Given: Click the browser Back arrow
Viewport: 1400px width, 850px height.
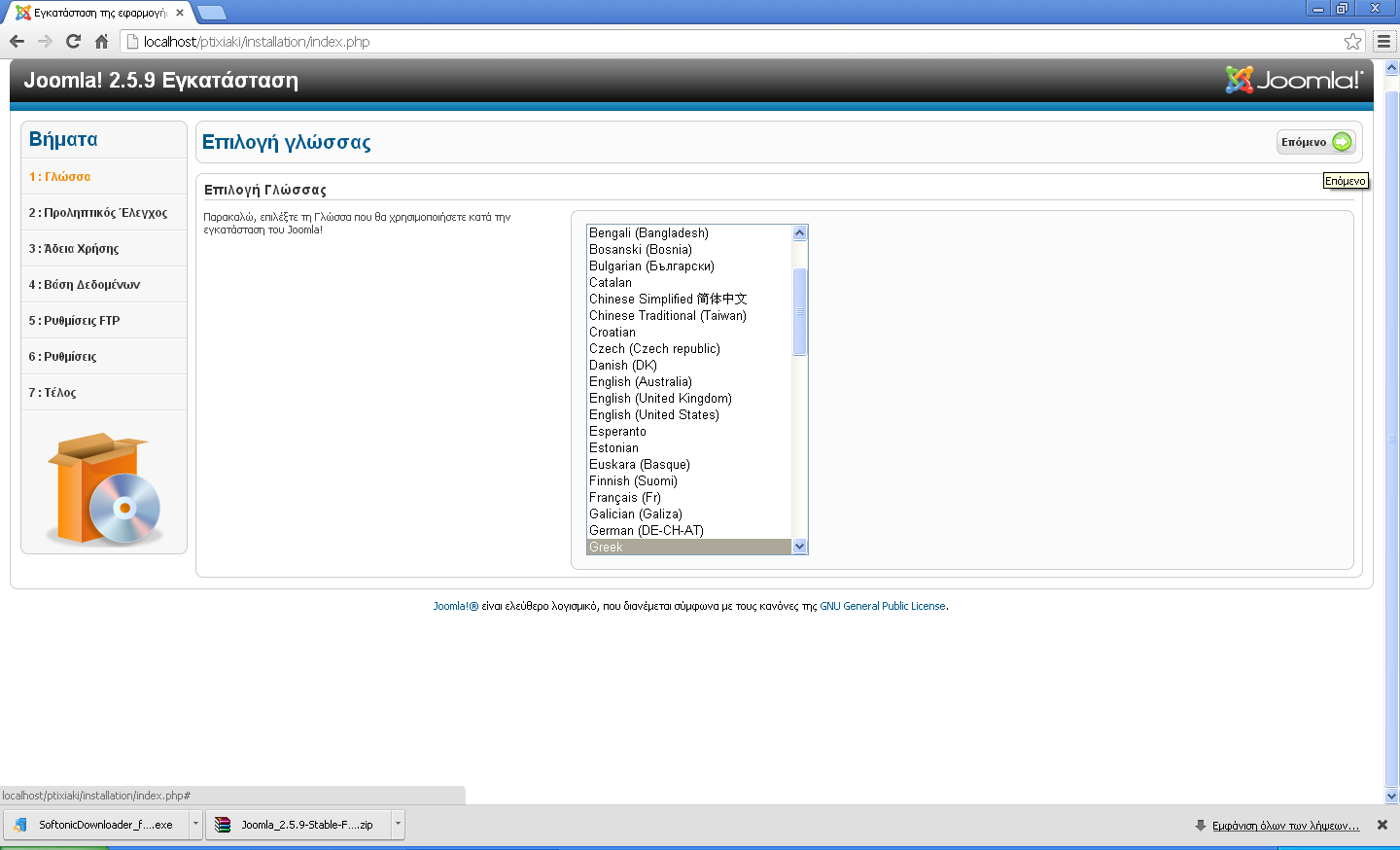Looking at the screenshot, I should click(17, 41).
